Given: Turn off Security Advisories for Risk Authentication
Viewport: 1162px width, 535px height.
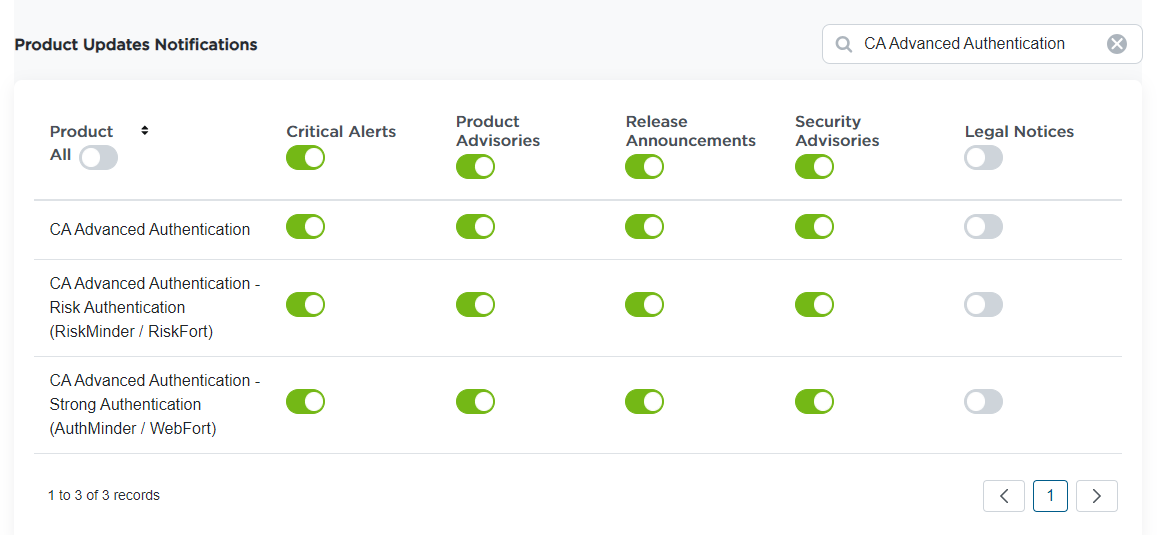Looking at the screenshot, I should point(814,305).
